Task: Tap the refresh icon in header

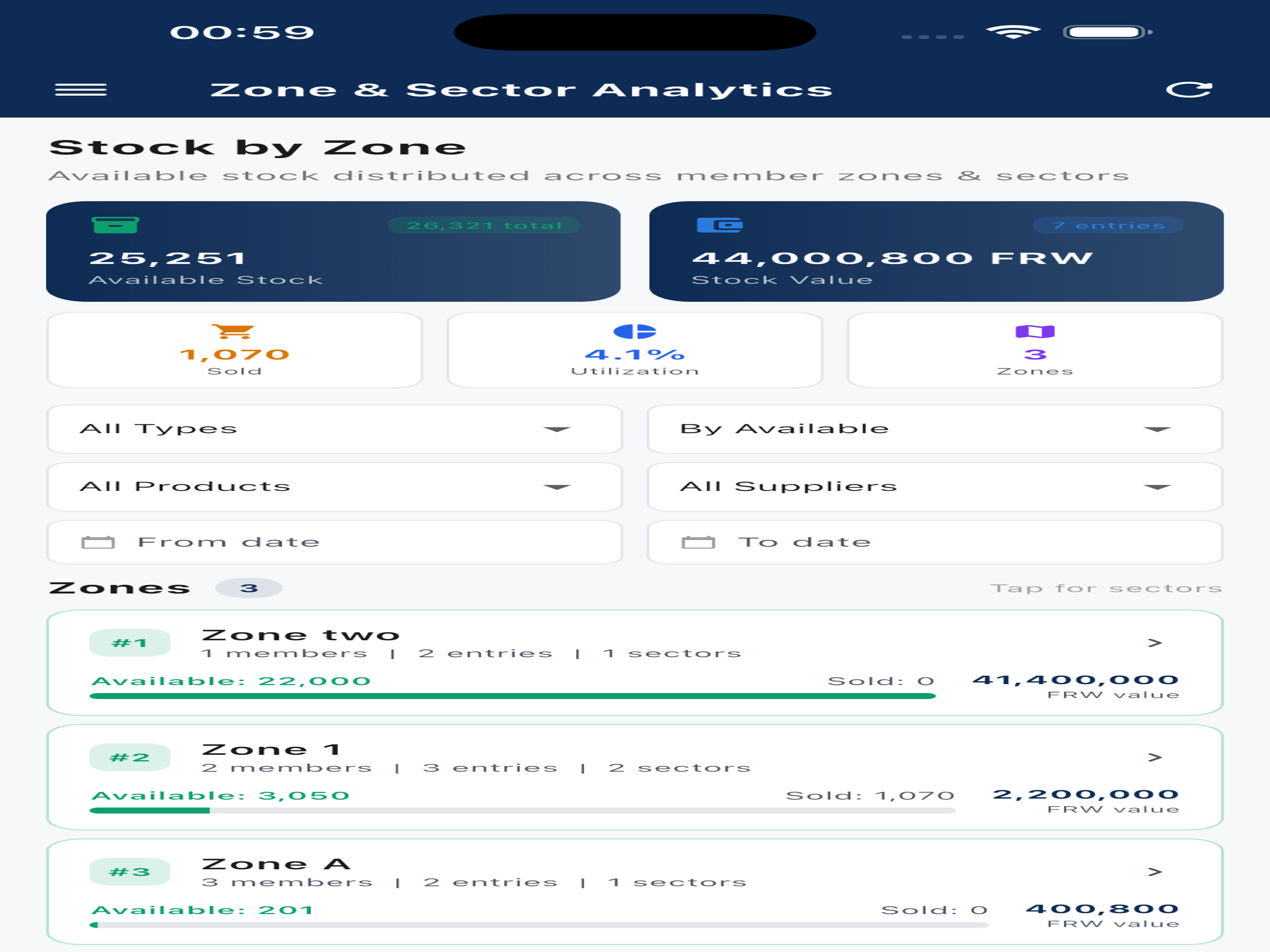Action: click(1189, 90)
